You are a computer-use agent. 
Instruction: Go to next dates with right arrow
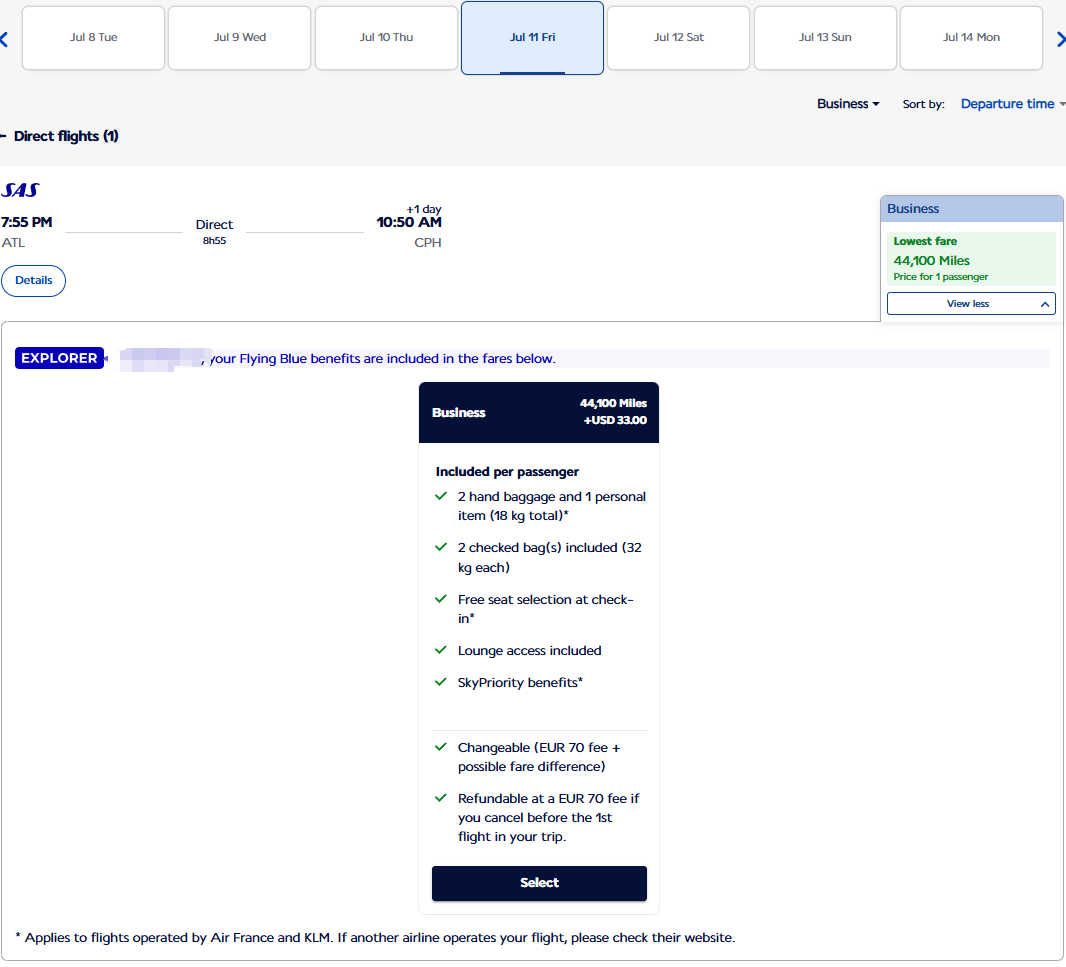(1061, 39)
